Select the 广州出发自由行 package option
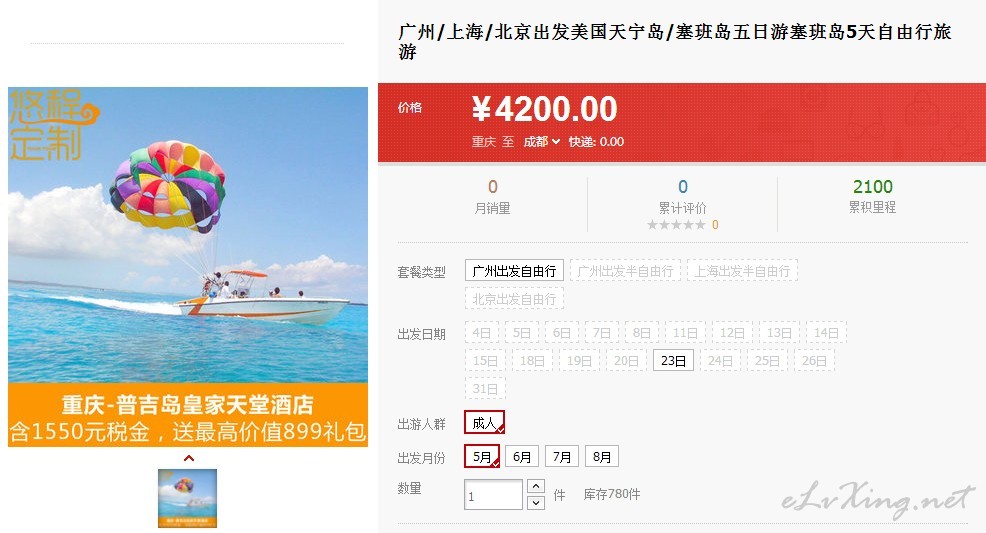Viewport: 986px width, 533px height. coord(514,271)
